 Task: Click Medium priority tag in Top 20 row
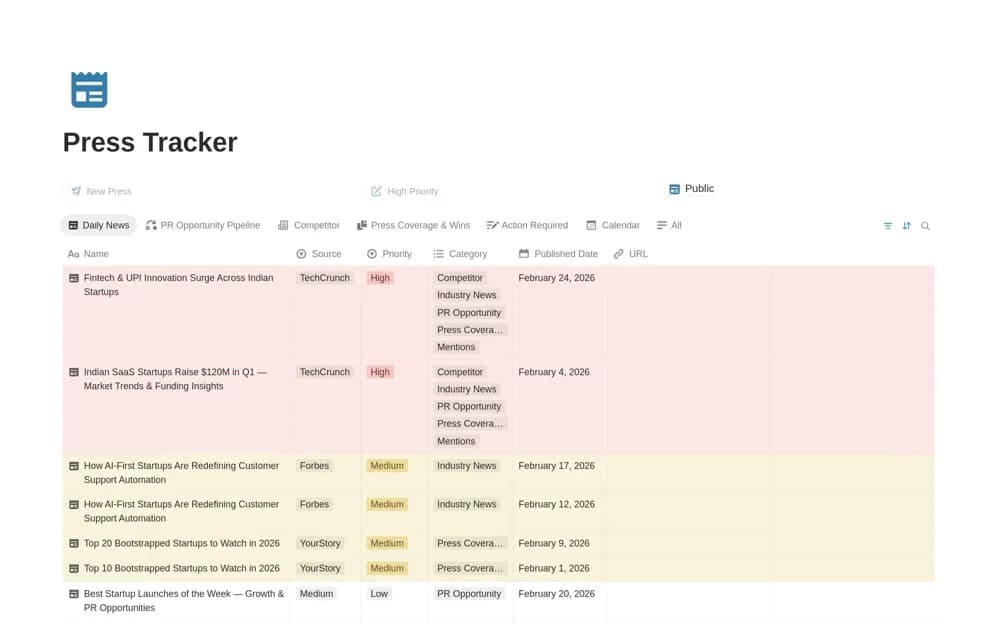(387, 544)
